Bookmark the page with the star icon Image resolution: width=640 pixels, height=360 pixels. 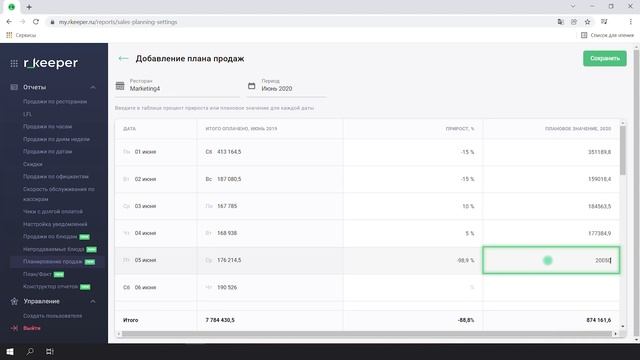coord(587,22)
